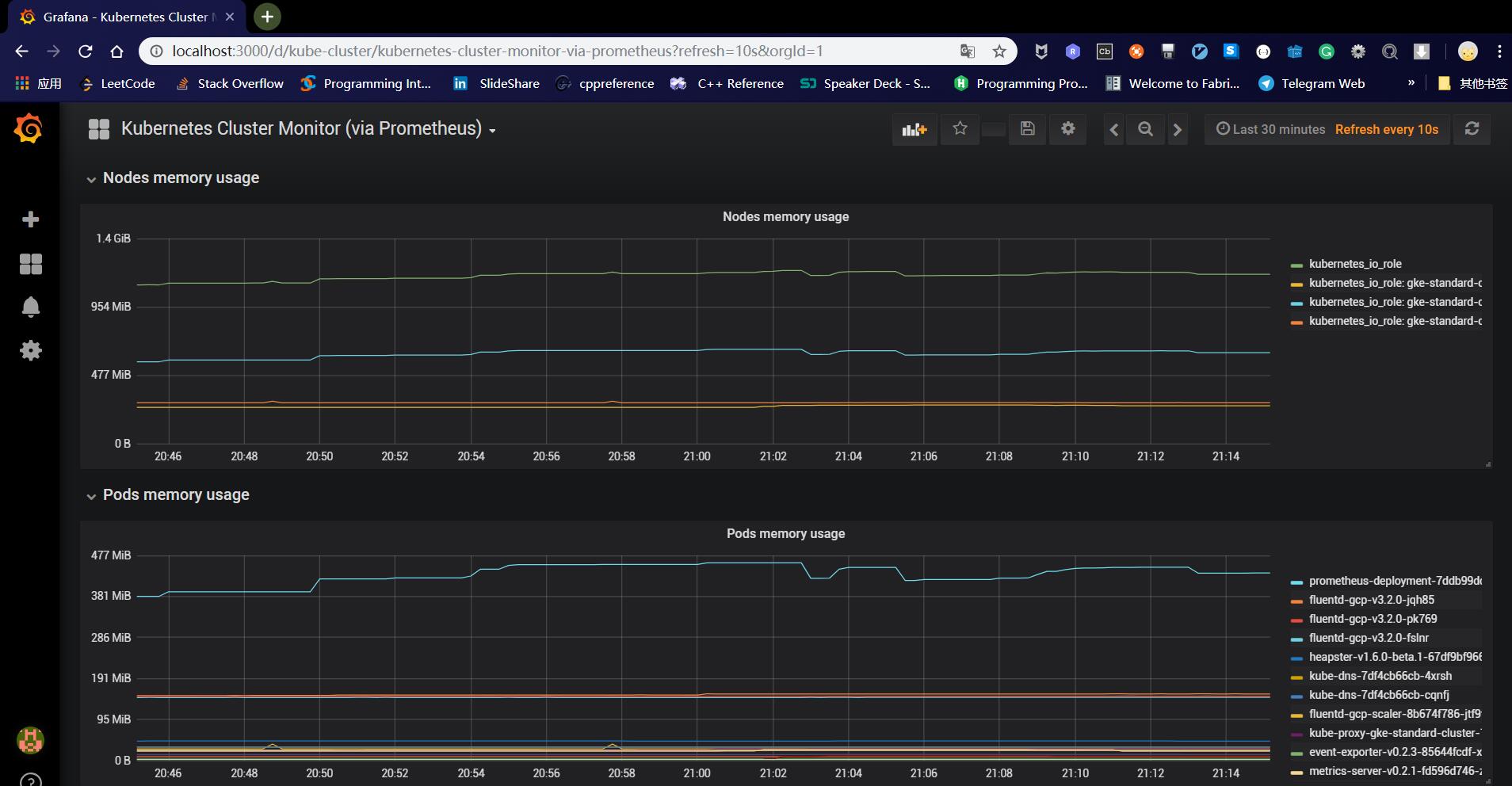This screenshot has height=786, width=1512.
Task: Toggle kube-dns-7df4cb66cb-cqnfj series
Action: (1379, 695)
